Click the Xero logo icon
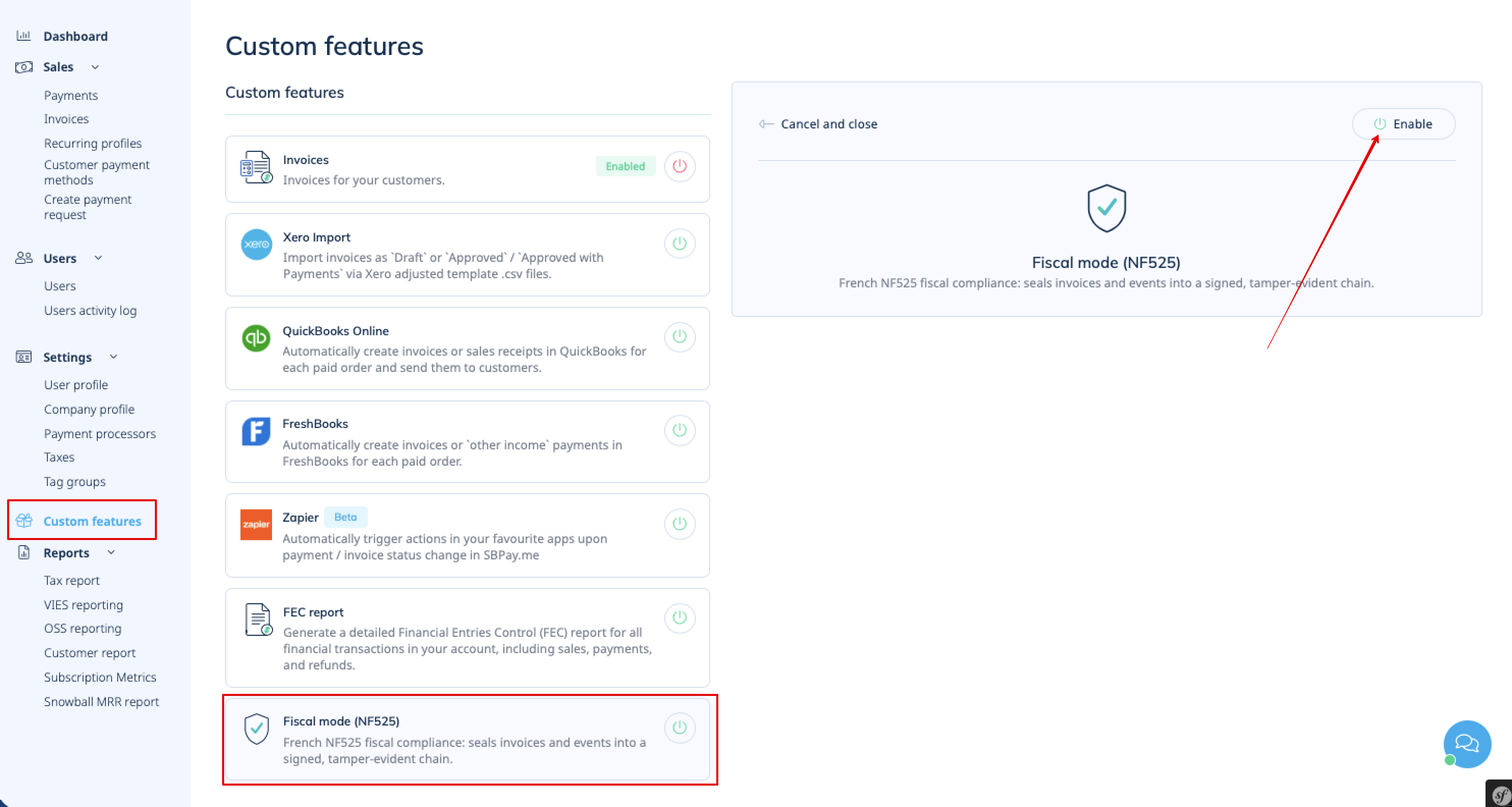Viewport: 1512px width, 807px height. click(257, 244)
